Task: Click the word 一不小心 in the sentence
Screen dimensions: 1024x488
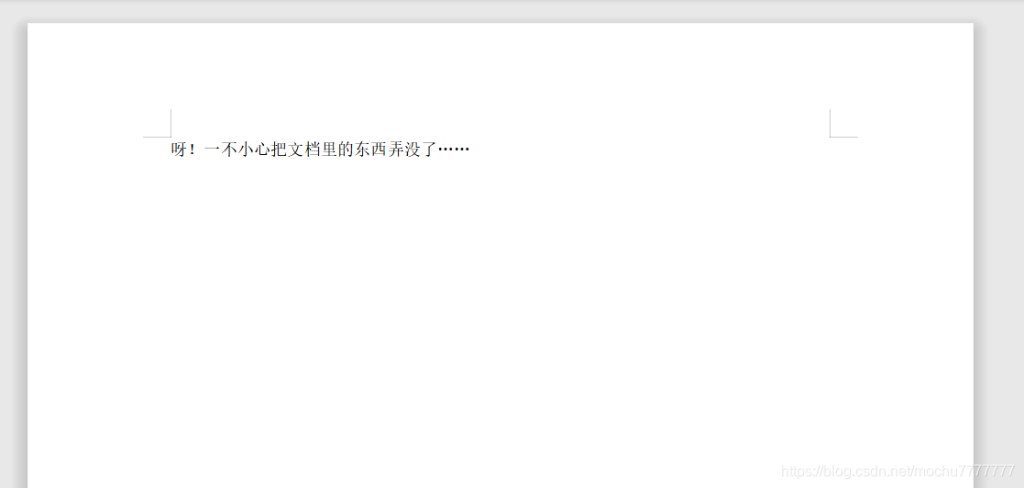Action: tap(236, 150)
